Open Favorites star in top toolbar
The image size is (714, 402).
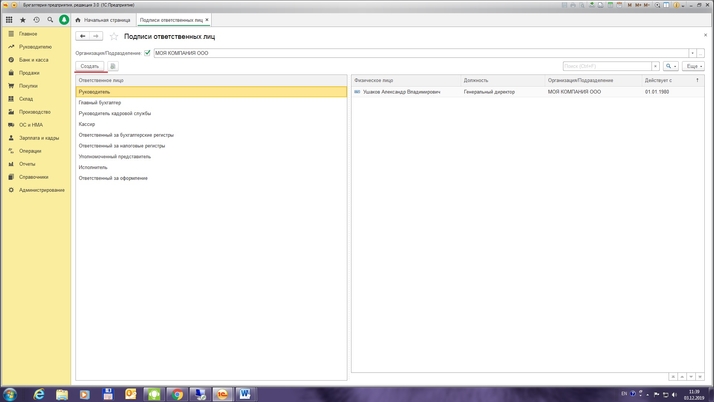[23, 20]
